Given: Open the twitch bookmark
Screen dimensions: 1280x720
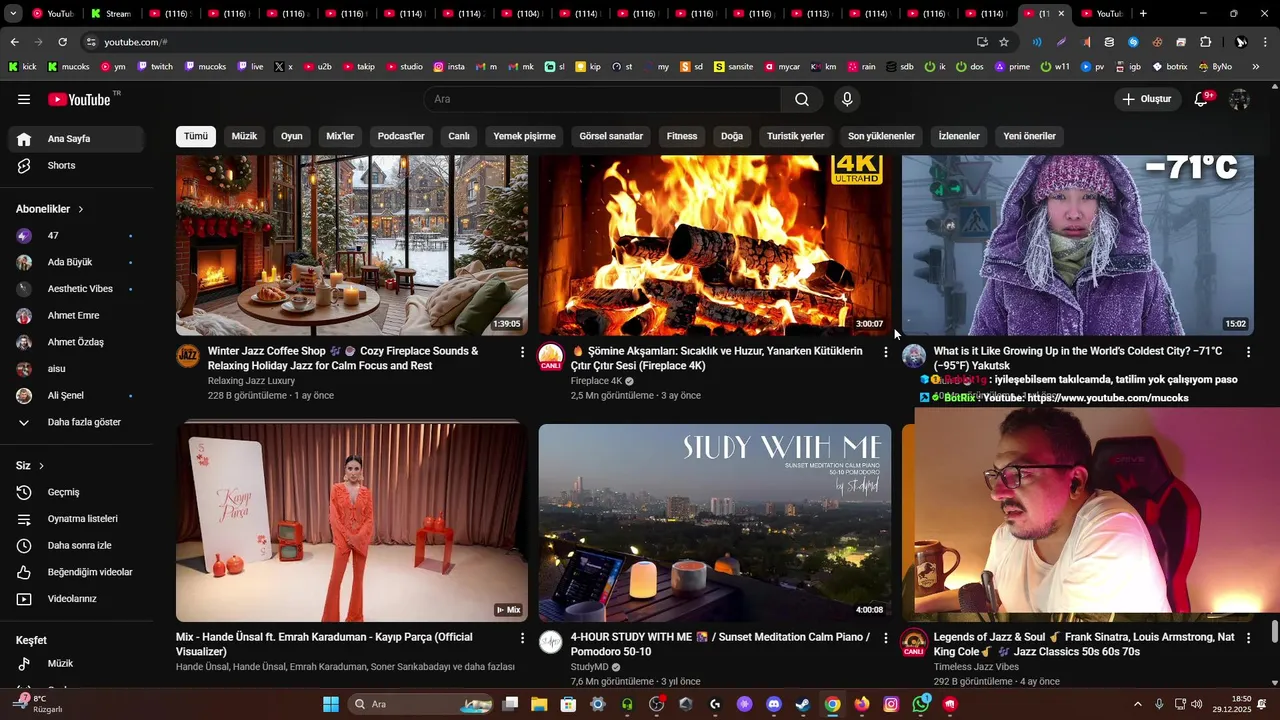Looking at the screenshot, I should coord(154,67).
